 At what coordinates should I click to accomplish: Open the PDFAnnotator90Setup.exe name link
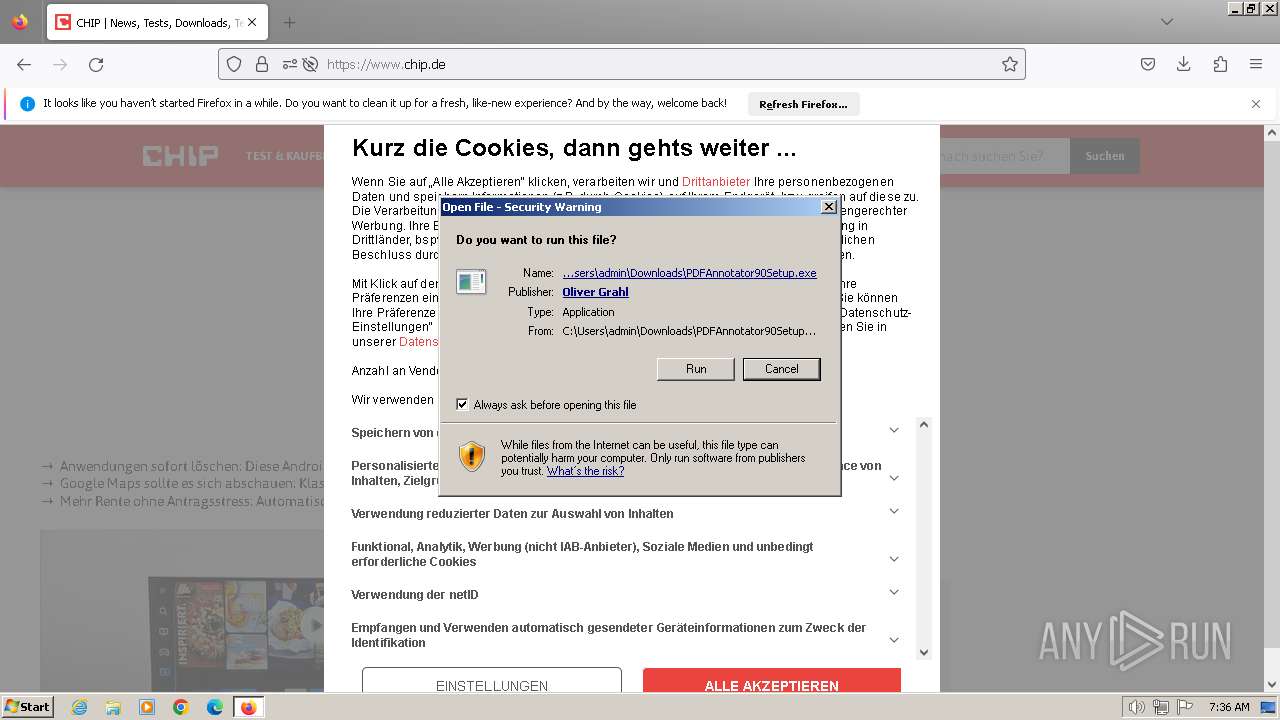pos(689,273)
